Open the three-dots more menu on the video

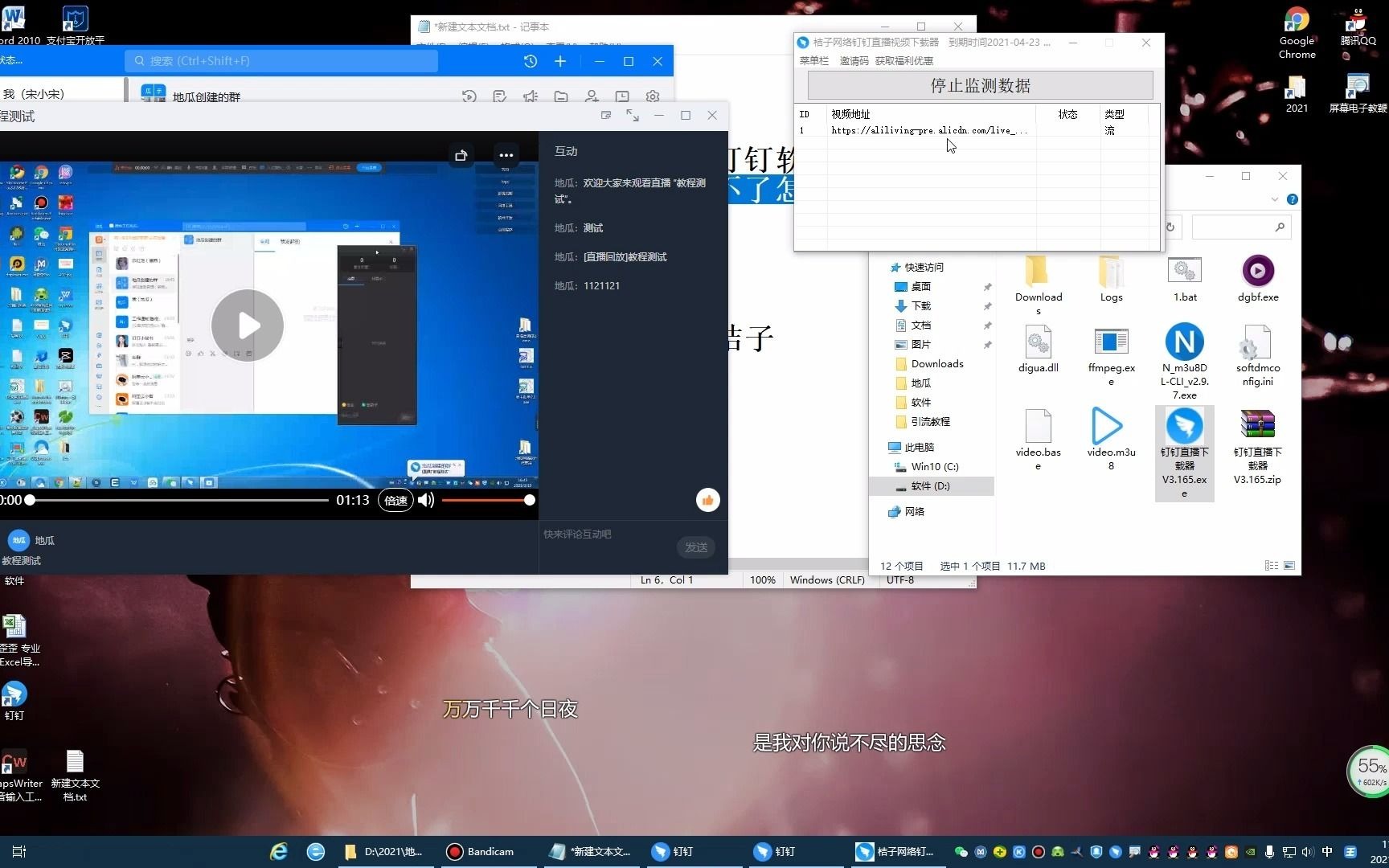point(506,155)
